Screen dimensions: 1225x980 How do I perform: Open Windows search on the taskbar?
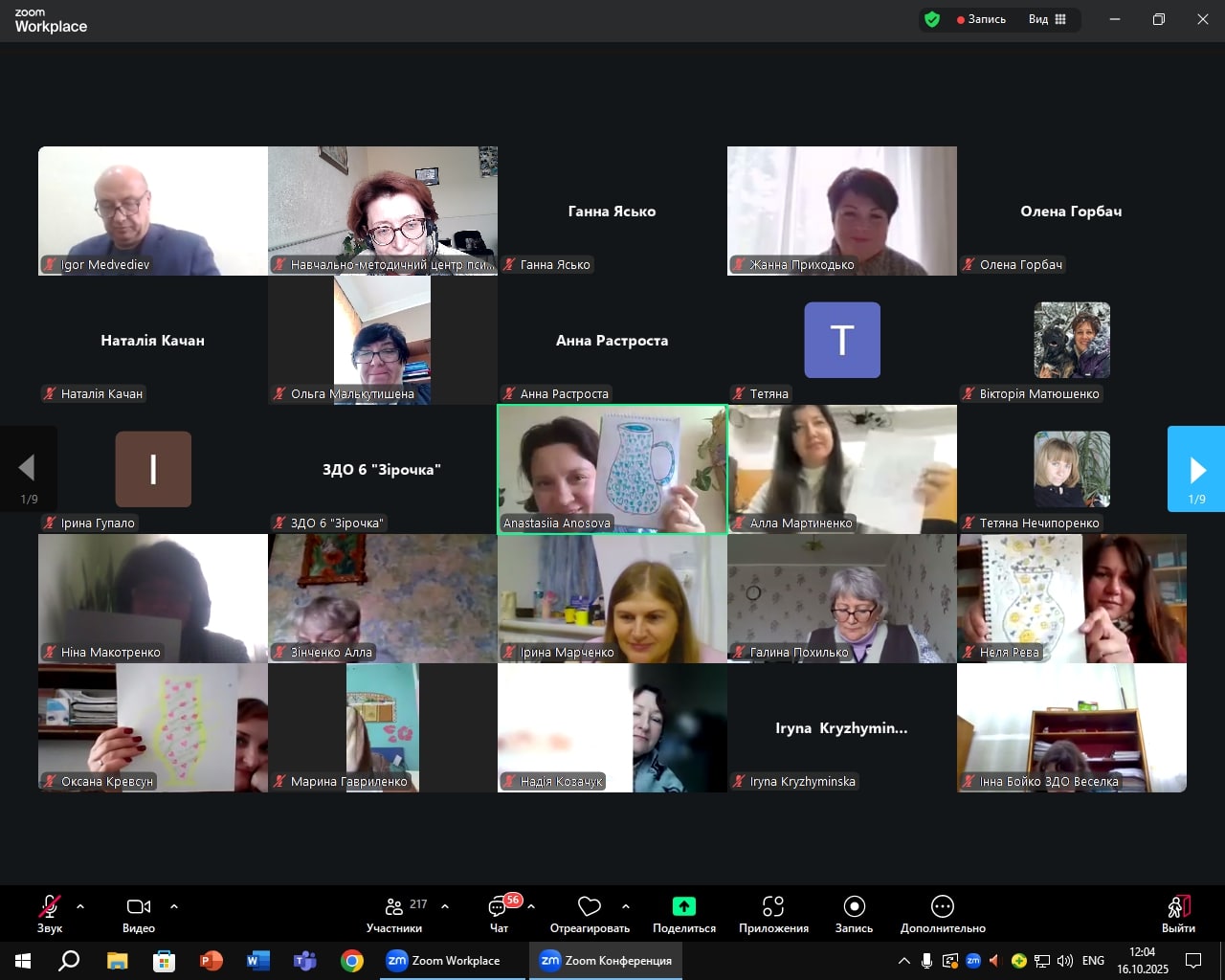69,961
